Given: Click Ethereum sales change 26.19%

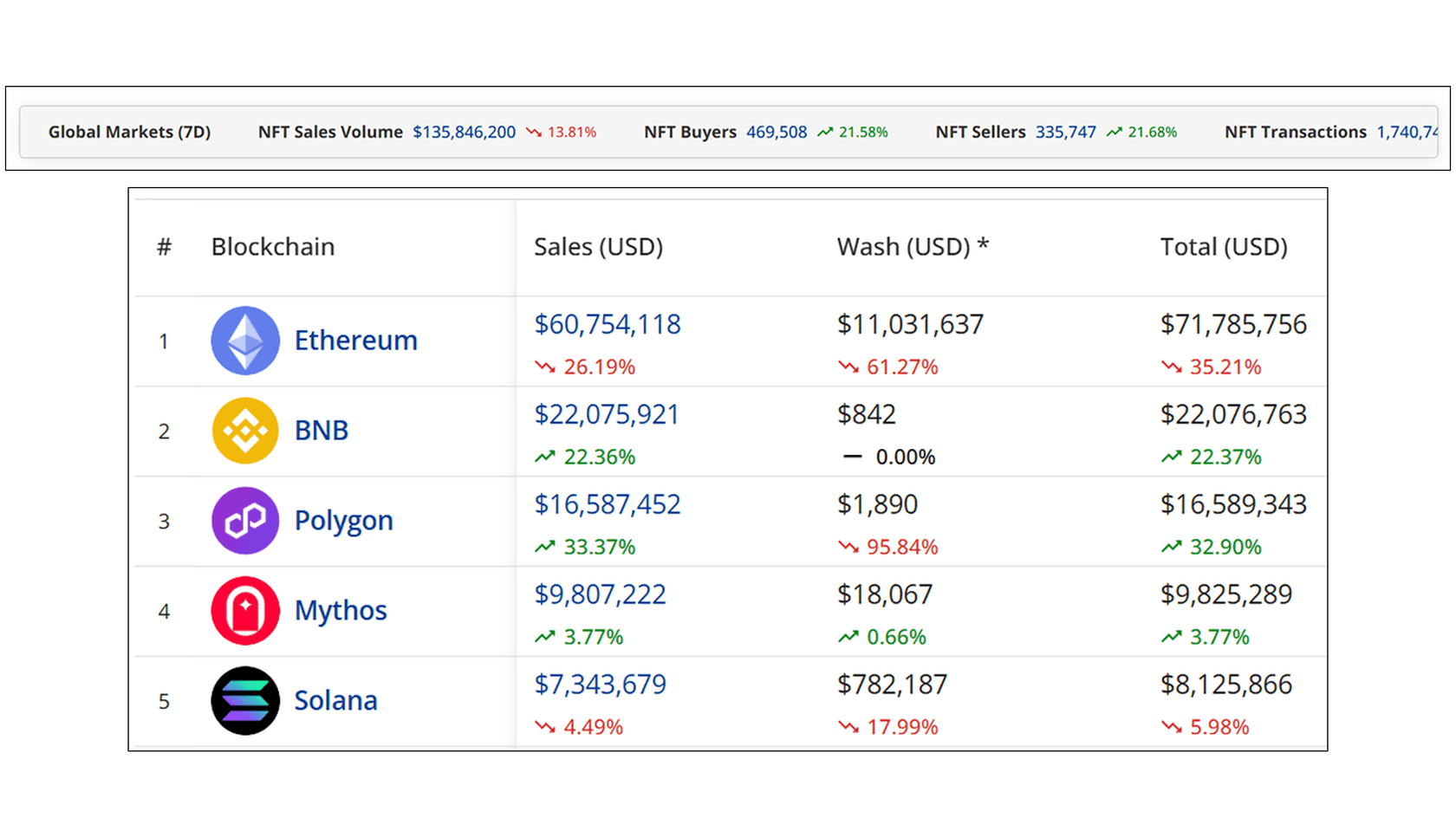Looking at the screenshot, I should pyautogui.click(x=585, y=367).
